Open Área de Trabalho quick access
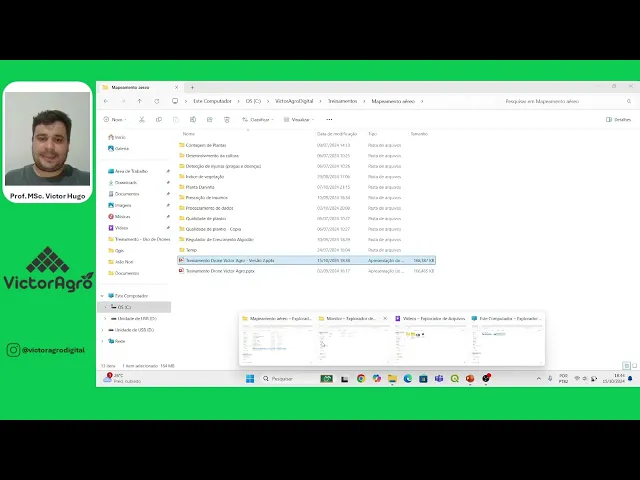The image size is (640, 480). click(128, 171)
